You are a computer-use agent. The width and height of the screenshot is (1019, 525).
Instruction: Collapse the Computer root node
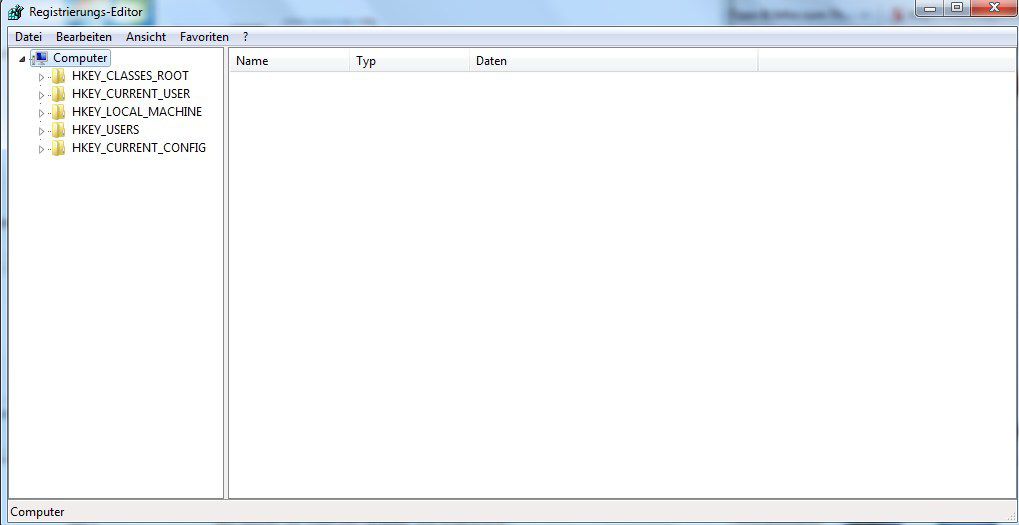point(23,59)
